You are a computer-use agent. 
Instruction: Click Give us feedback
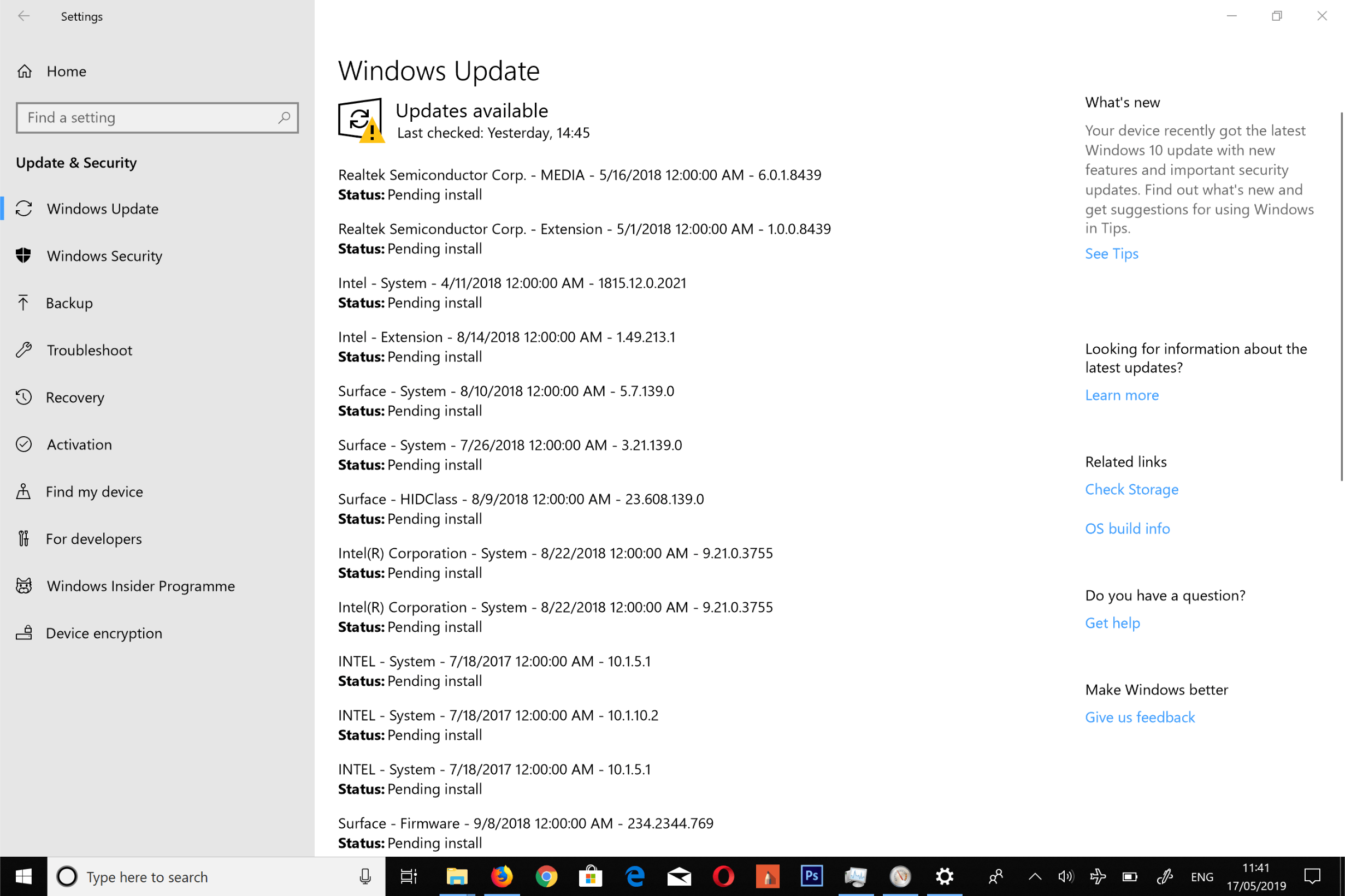[x=1139, y=716]
